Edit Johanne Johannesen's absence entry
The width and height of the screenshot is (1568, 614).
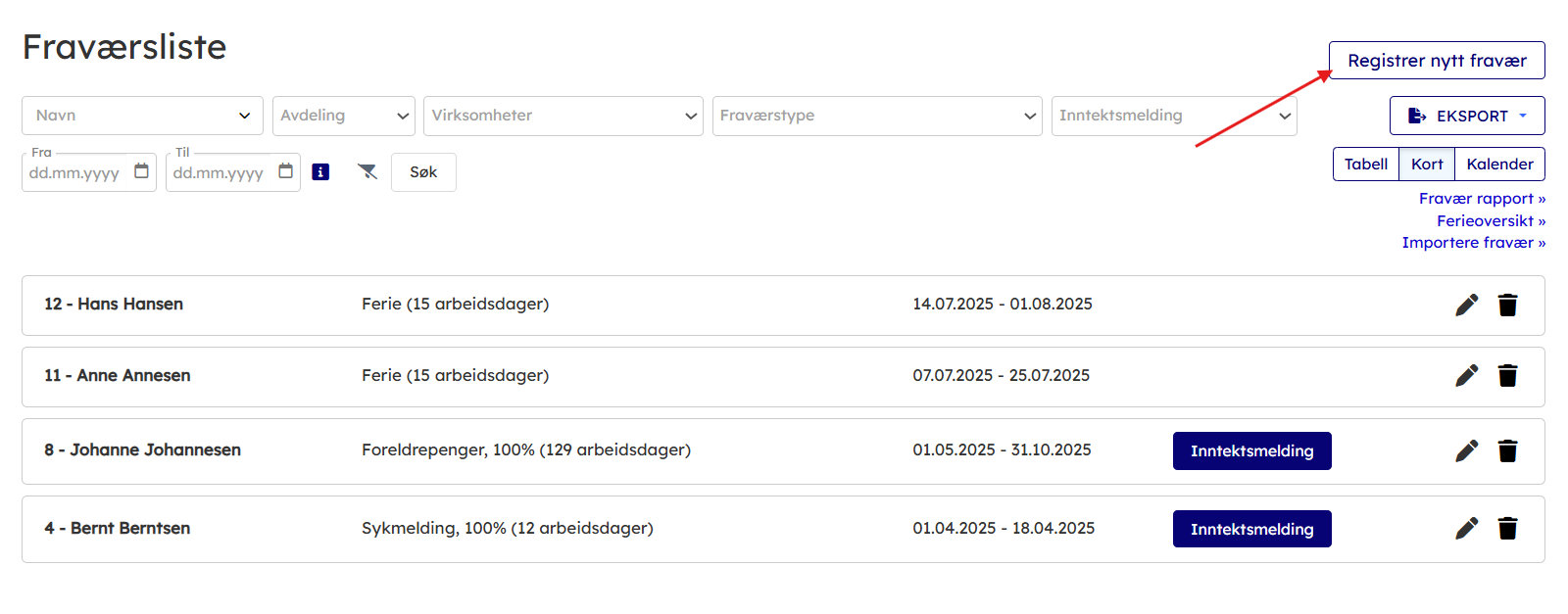pyautogui.click(x=1466, y=450)
